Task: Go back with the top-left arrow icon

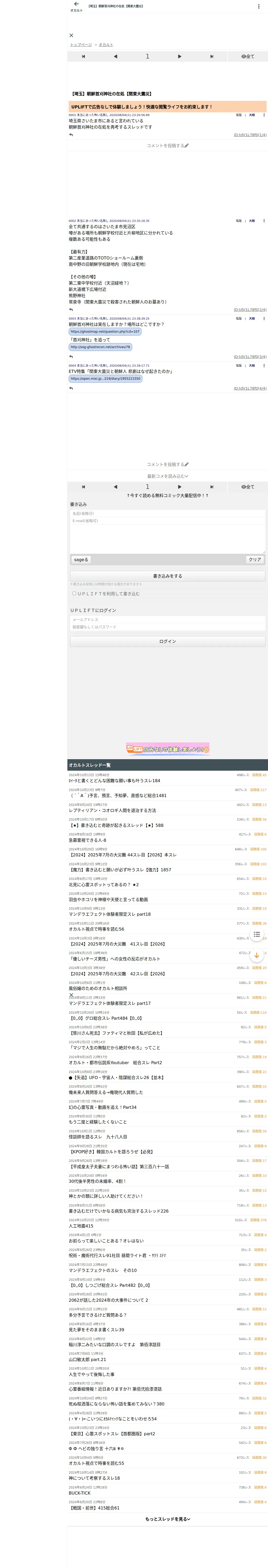Action: [x=76, y=4]
